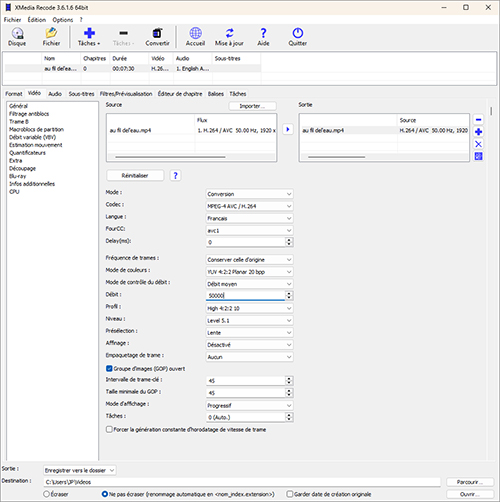Click the blue plus icon beside Sortie list

tap(478, 132)
